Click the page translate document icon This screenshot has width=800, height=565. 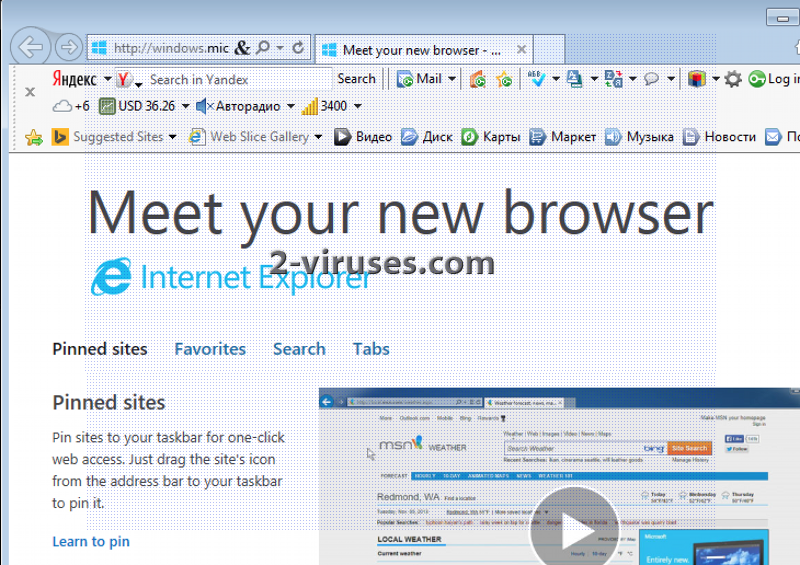574,79
